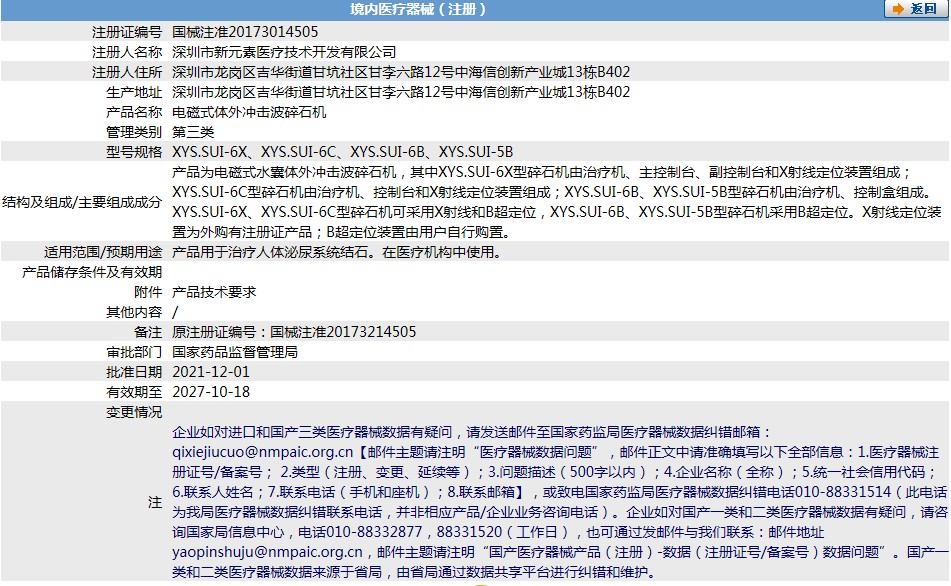Click the 有效期至 label
The height and width of the screenshot is (586, 951).
tap(134, 392)
